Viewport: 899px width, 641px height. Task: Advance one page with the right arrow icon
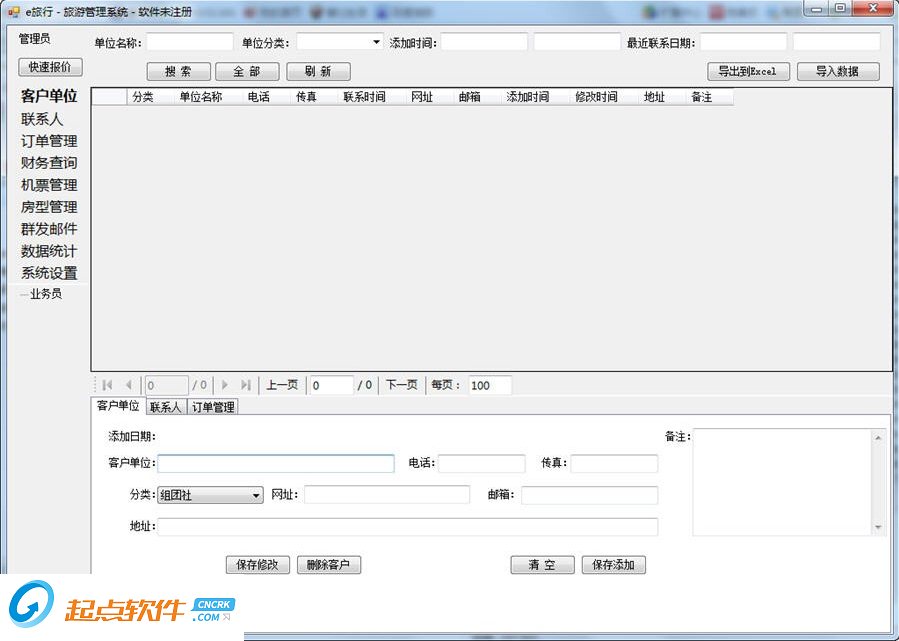coord(224,385)
